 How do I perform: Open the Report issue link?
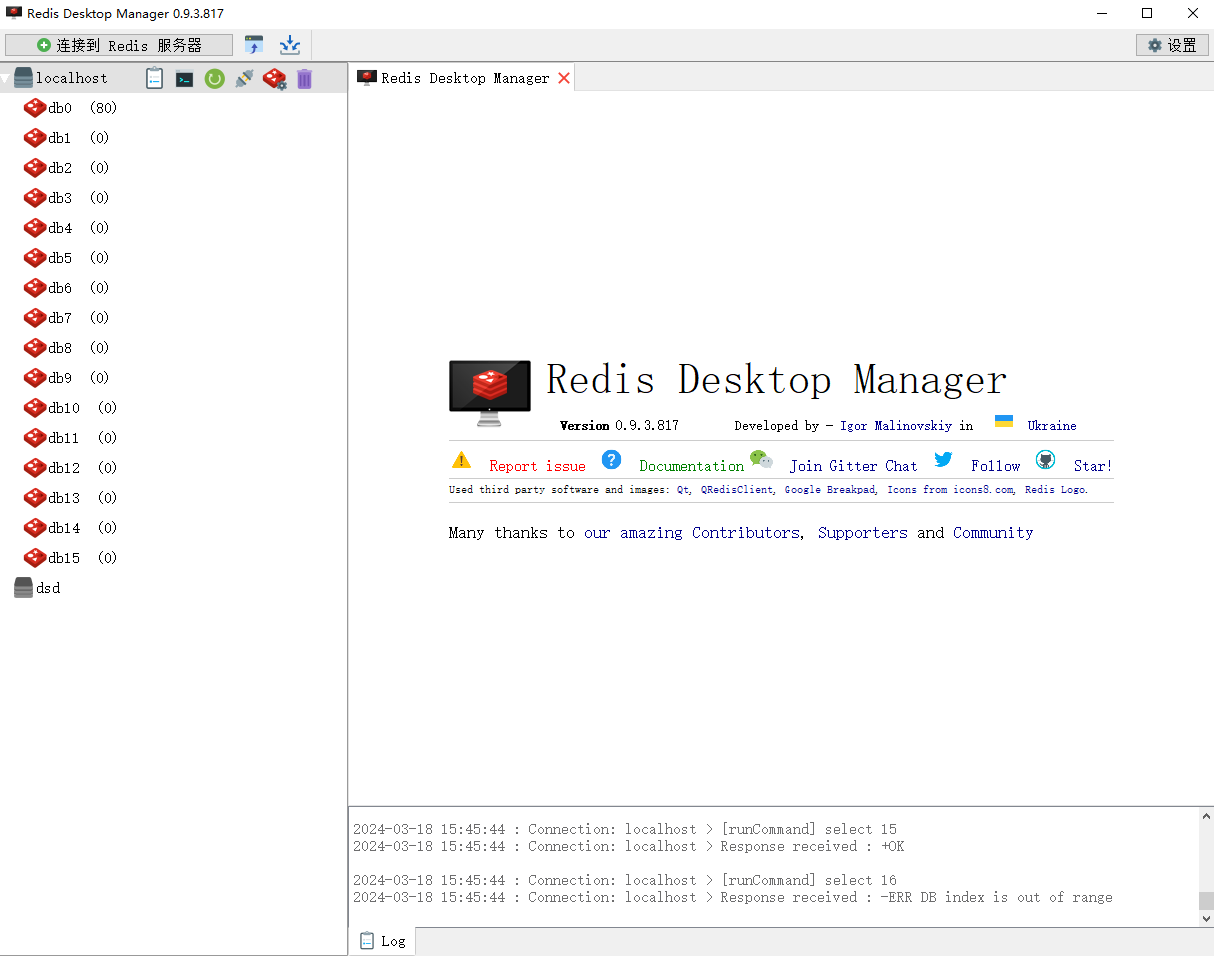click(537, 466)
